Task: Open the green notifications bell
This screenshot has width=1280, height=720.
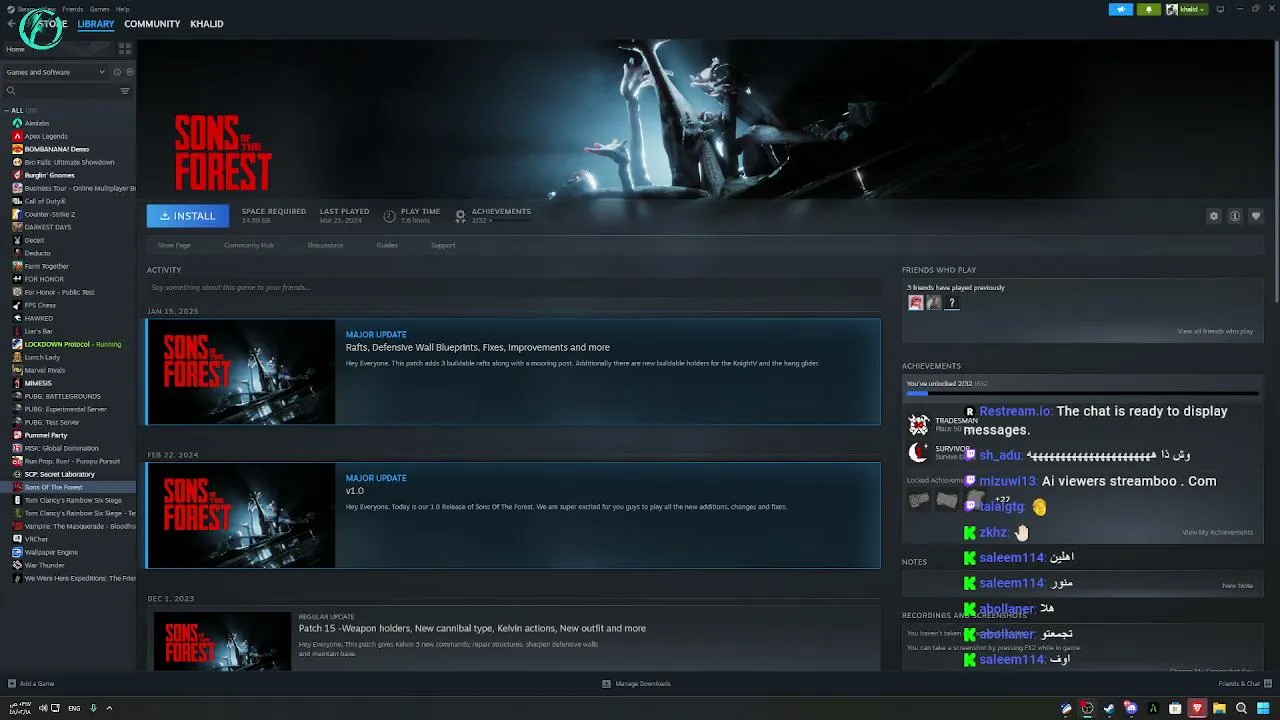Action: [1149, 9]
